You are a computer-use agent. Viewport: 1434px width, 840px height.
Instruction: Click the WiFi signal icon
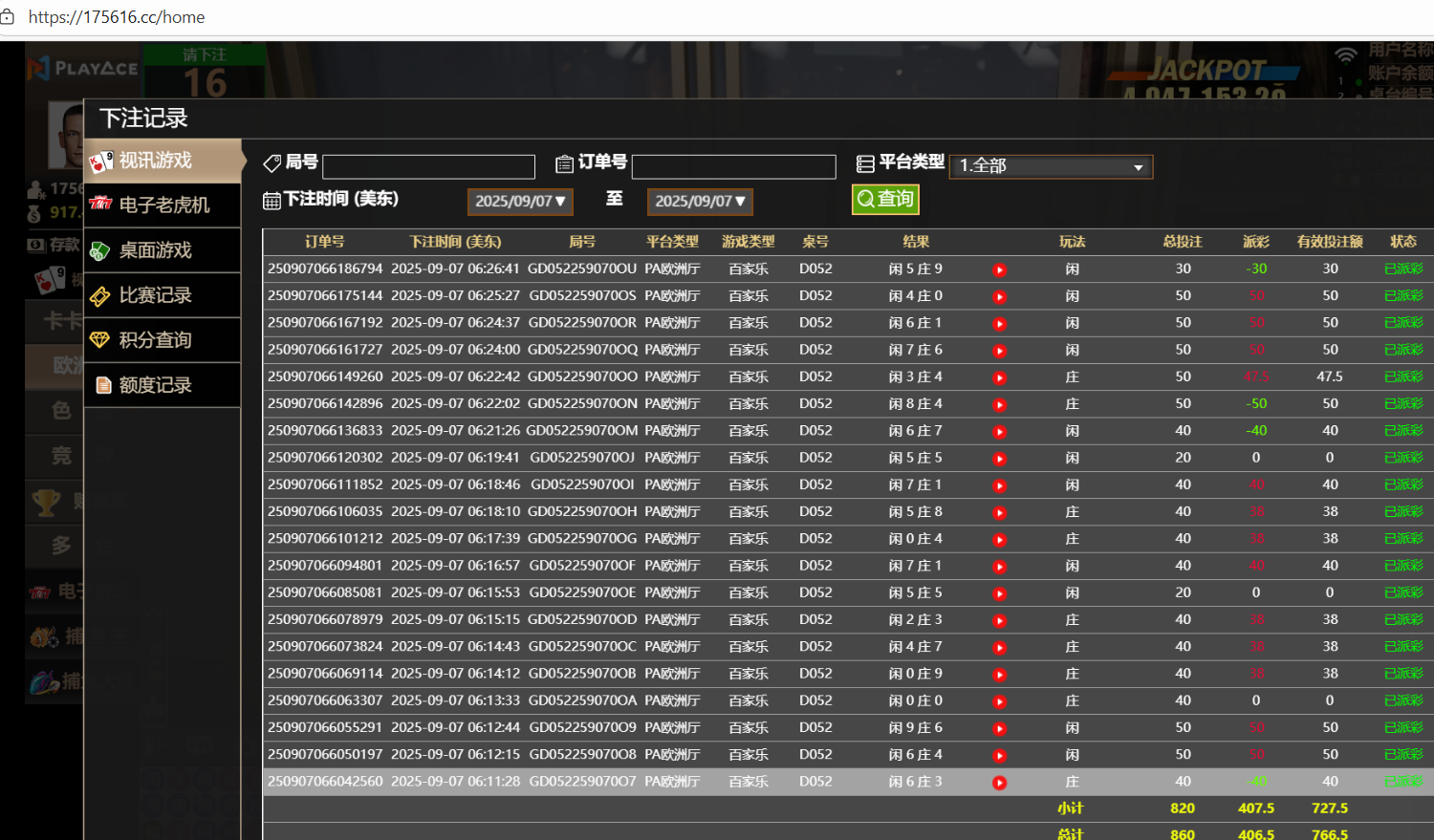click(x=1346, y=55)
